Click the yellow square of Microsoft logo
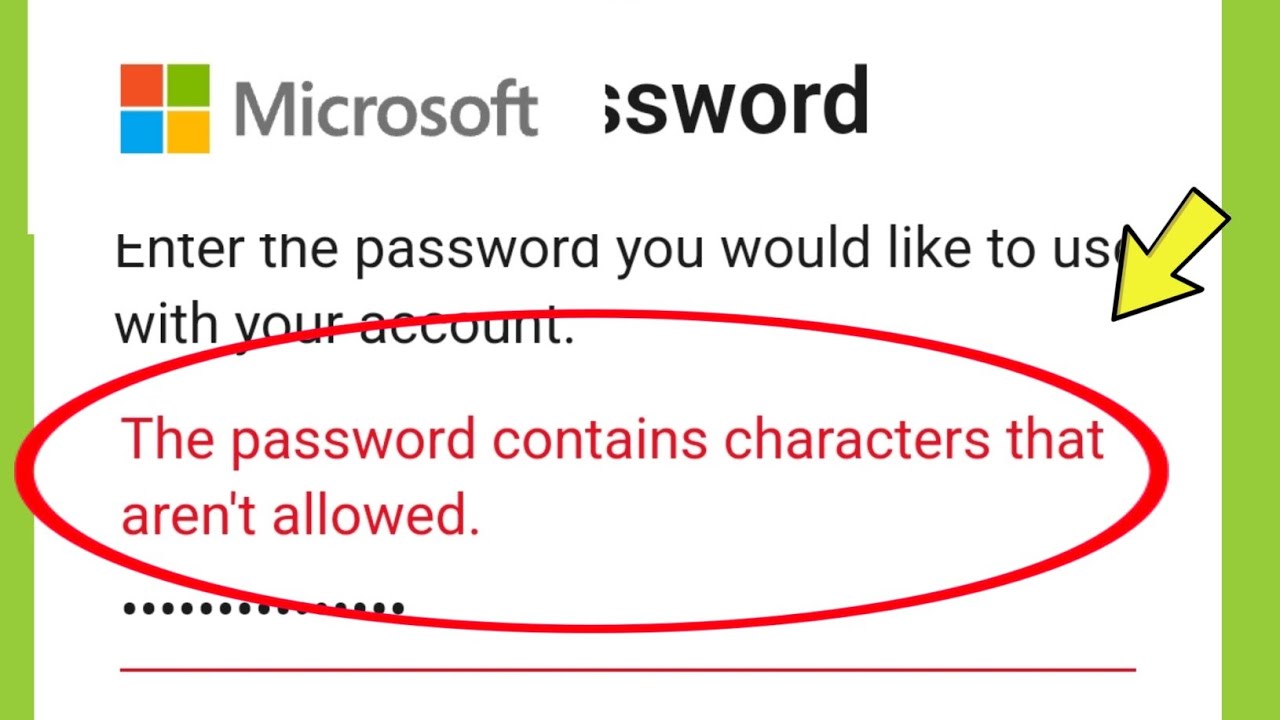The image size is (1280, 720). tap(187, 132)
